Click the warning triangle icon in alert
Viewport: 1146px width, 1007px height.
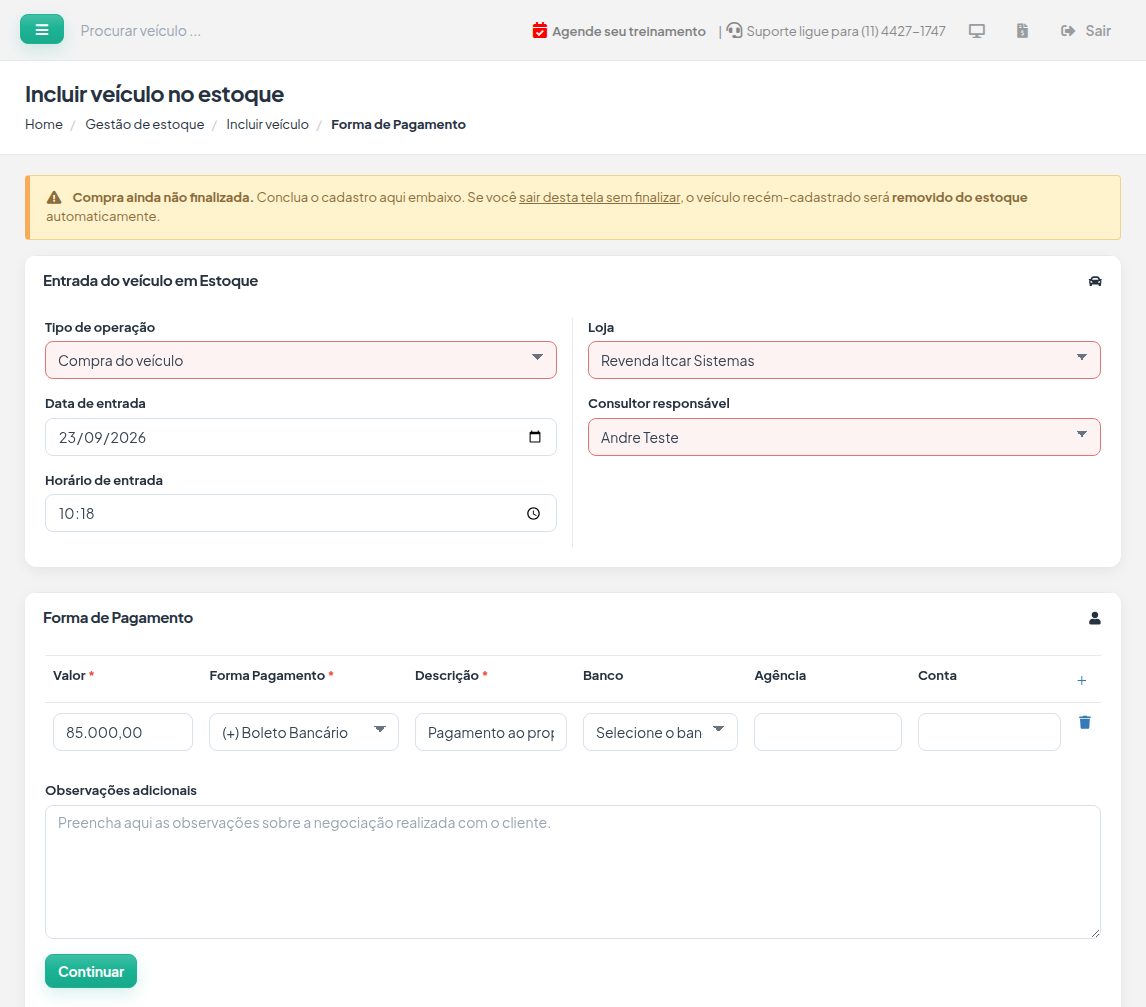(54, 197)
